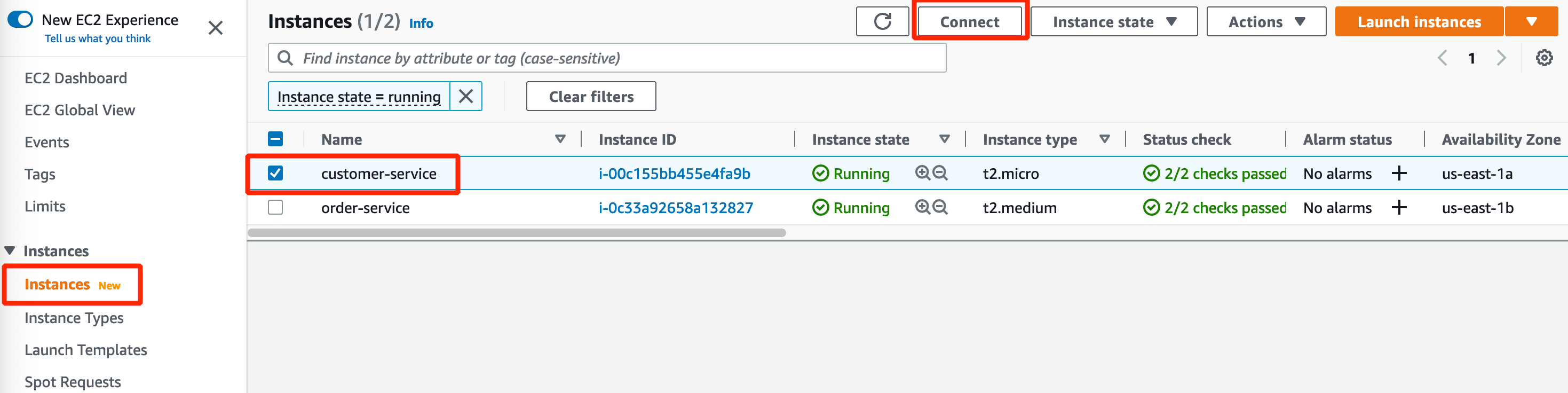The width and height of the screenshot is (1568, 393).
Task: Open the Launch instances split arrow
Action: pos(1531,21)
